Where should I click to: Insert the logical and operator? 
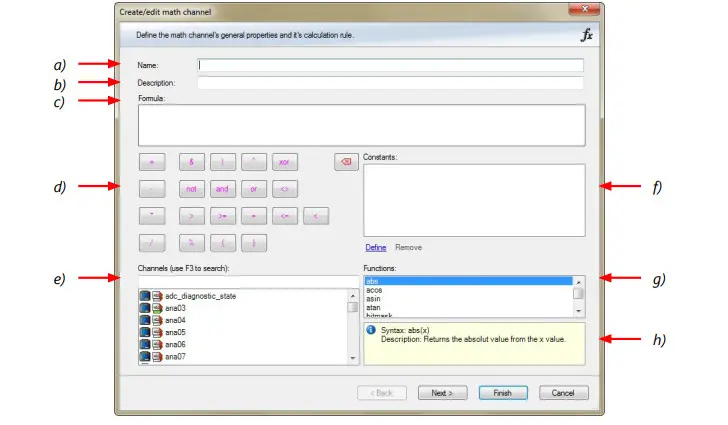222,189
